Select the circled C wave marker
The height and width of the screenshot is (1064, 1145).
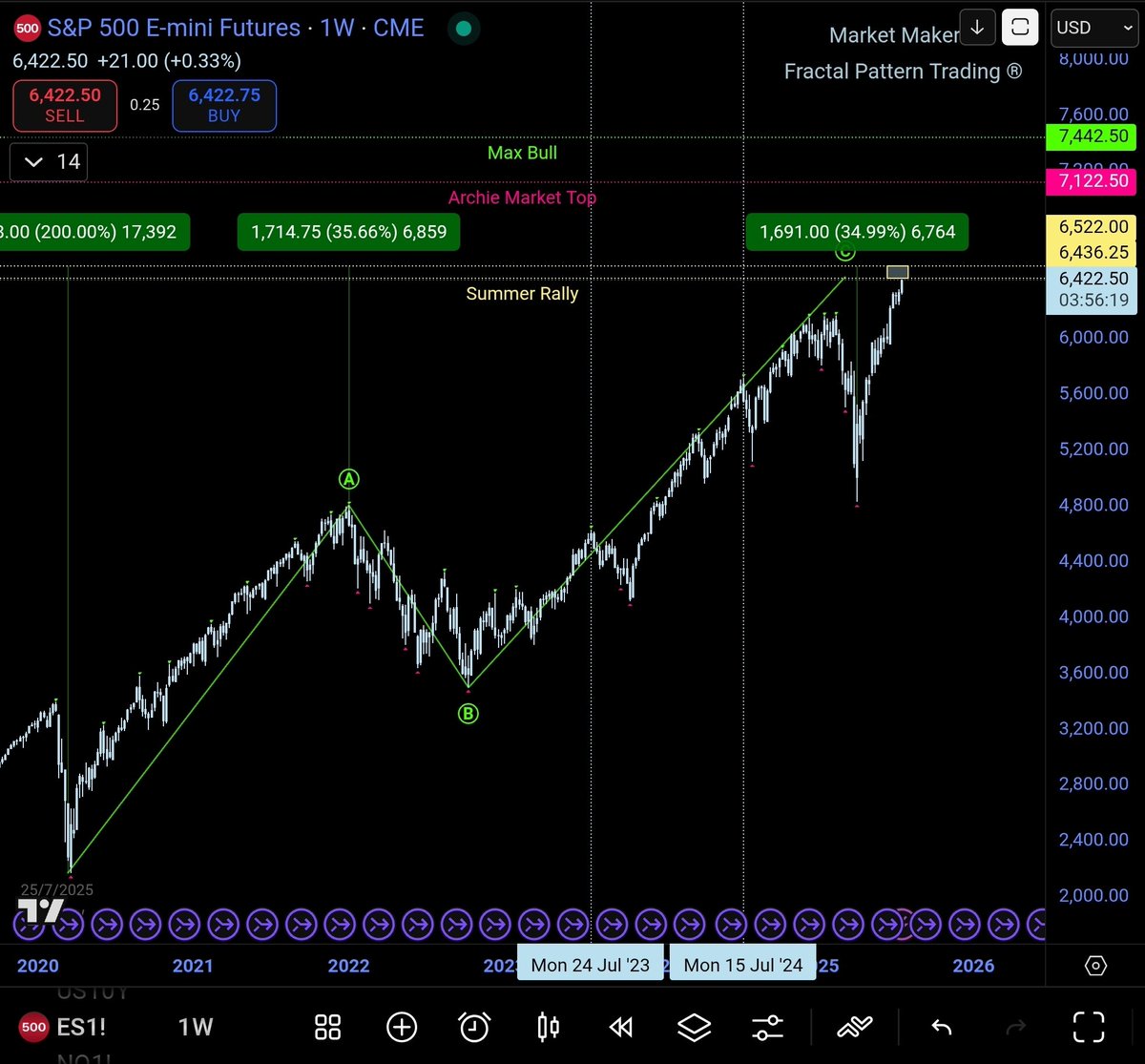(x=845, y=253)
